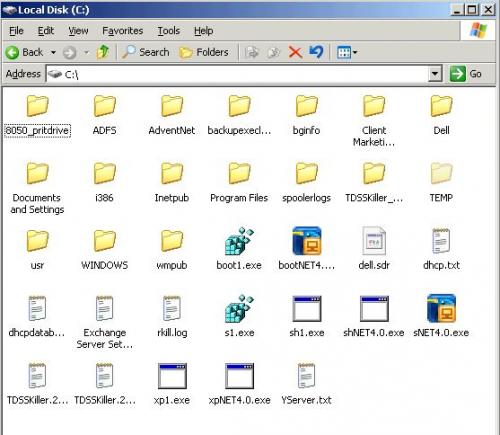Select the Client Marketi... folder
The image size is (500, 435).
[374, 121]
